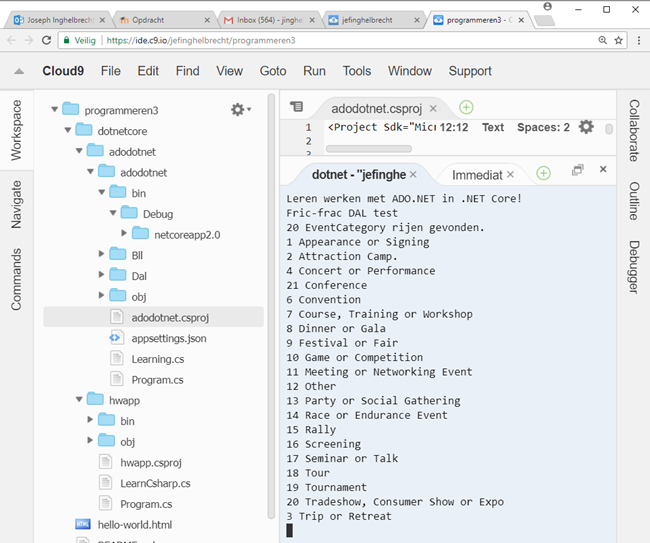The width and height of the screenshot is (650, 543).
Task: Add a new editor tab with the plus icon
Action: click(466, 107)
